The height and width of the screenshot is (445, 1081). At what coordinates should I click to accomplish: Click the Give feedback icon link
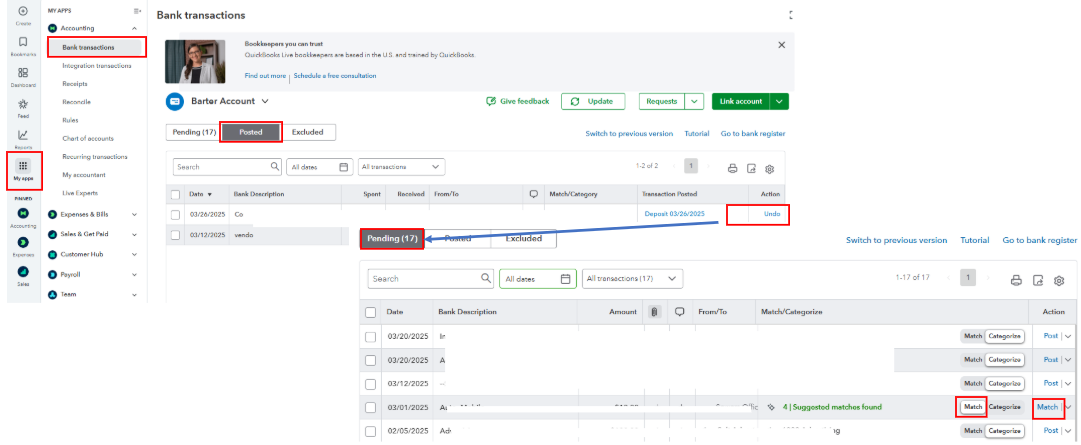(518, 101)
